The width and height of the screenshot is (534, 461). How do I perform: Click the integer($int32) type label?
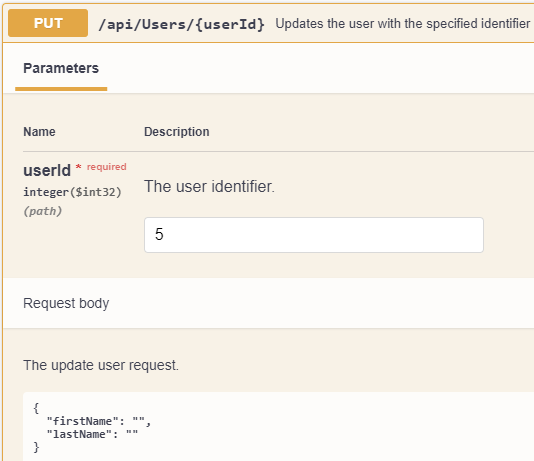(72, 192)
